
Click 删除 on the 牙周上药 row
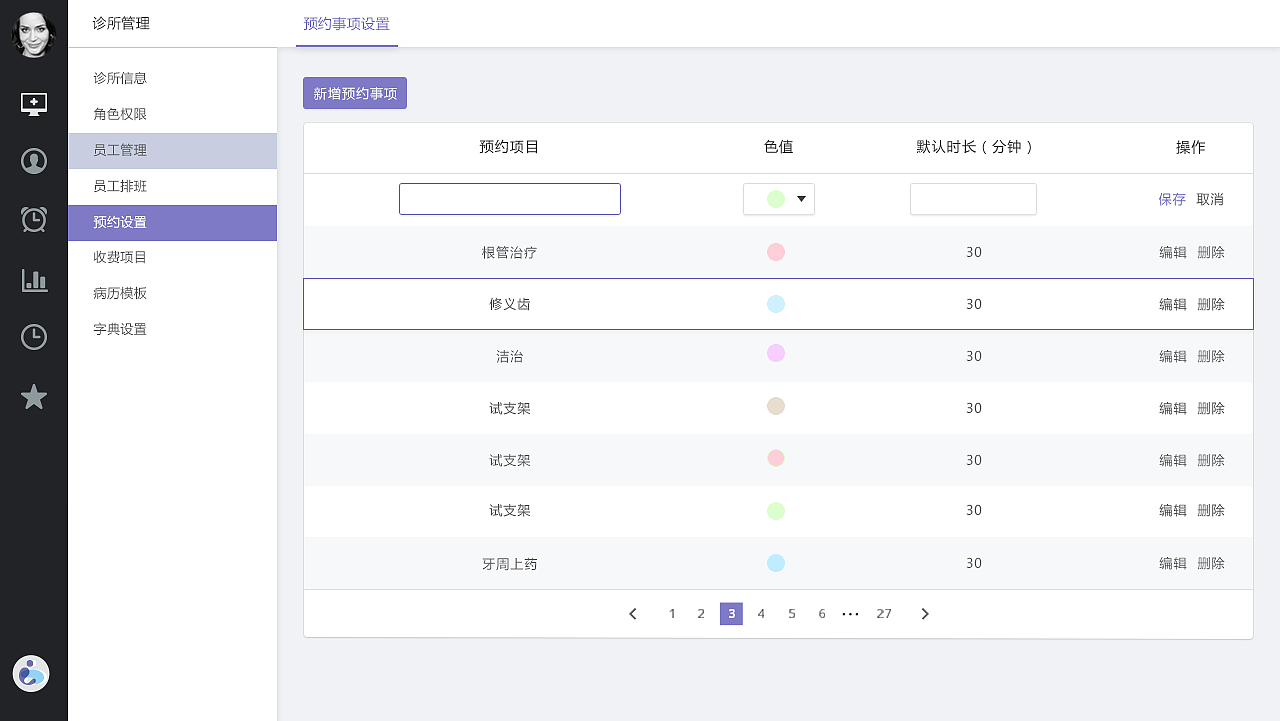point(1210,563)
